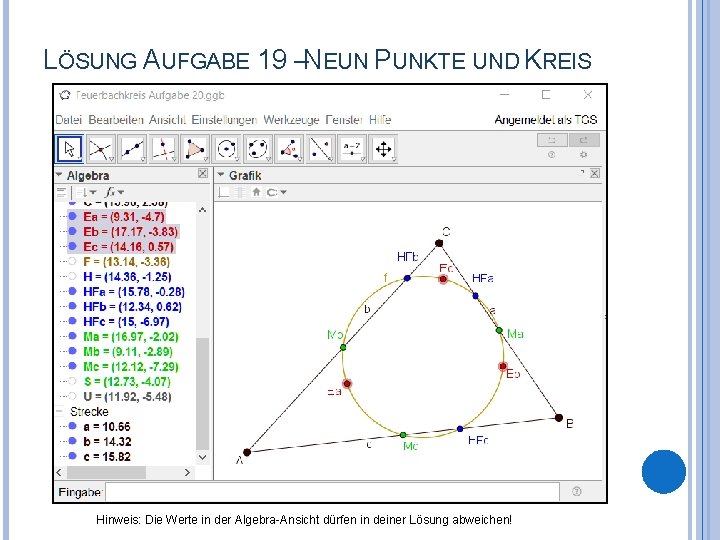Open the Werkzeuge menu
This screenshot has height=540, width=720.
click(x=291, y=120)
